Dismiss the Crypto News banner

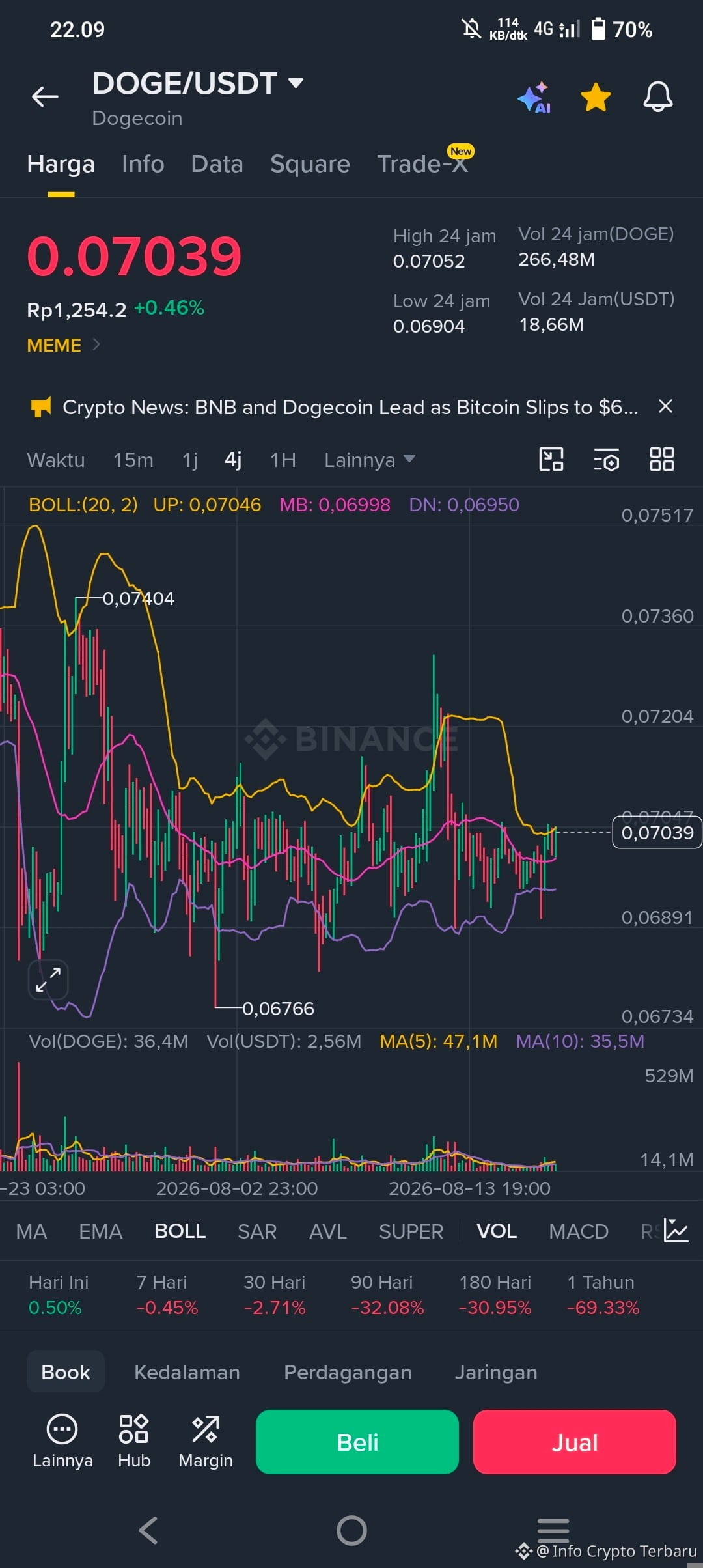(x=665, y=406)
